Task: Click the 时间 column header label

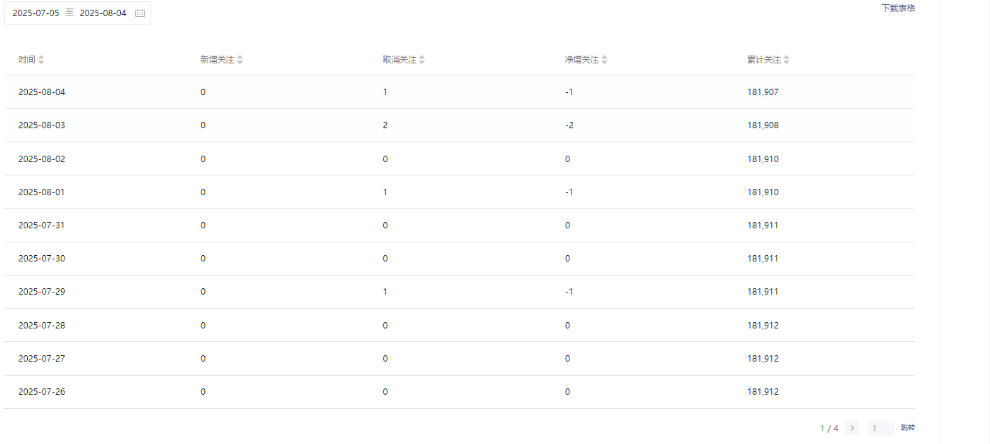Action: [x=27, y=60]
